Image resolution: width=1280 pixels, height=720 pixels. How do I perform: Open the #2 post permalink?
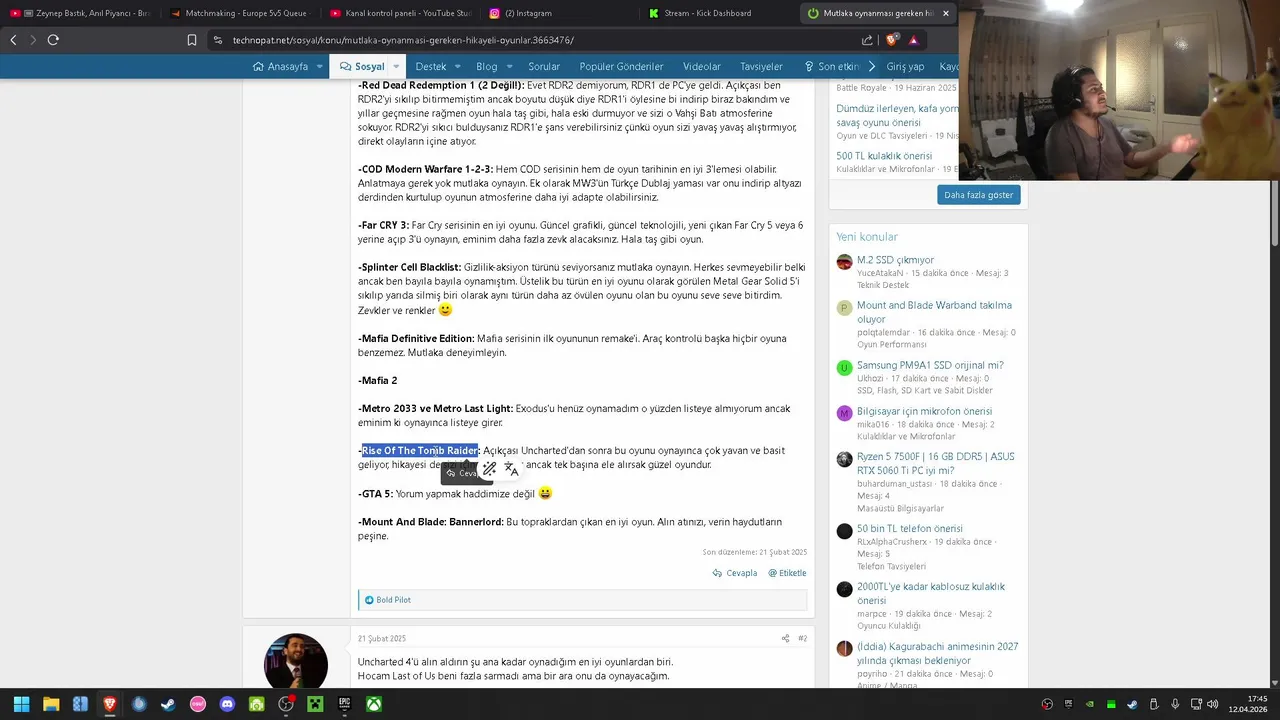click(802, 638)
